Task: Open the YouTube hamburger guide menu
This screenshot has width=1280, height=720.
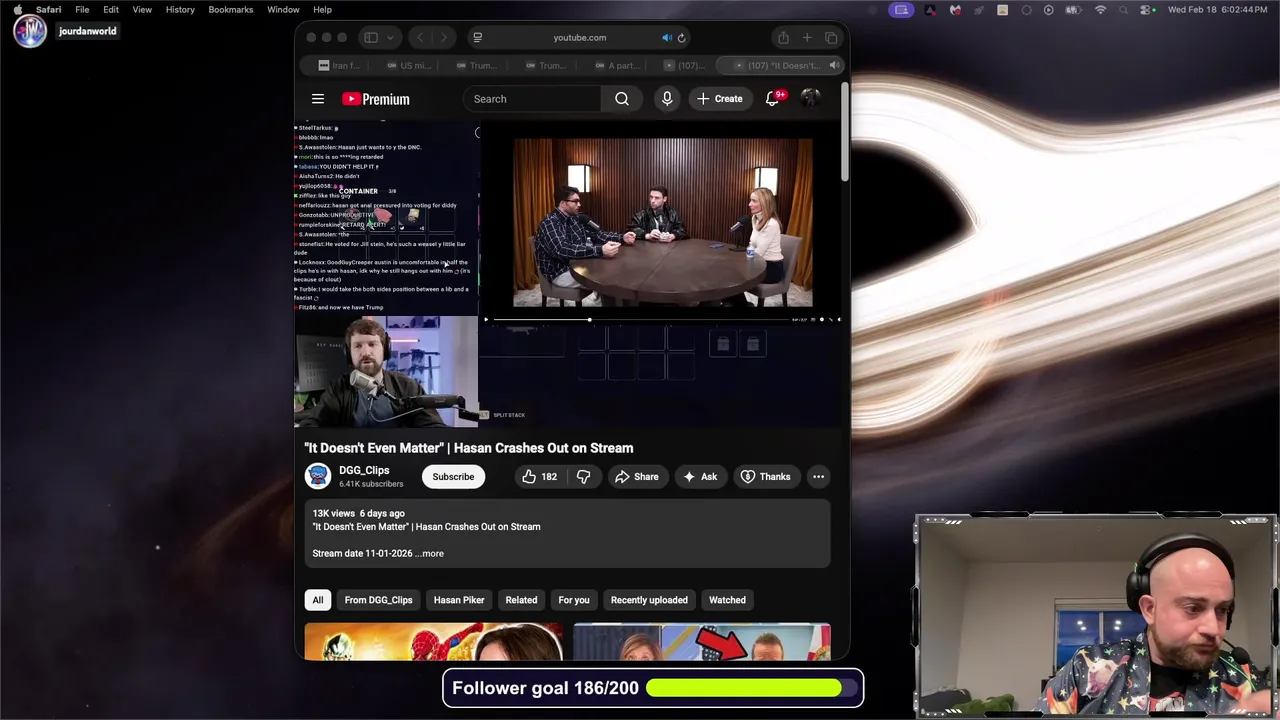Action: (318, 99)
